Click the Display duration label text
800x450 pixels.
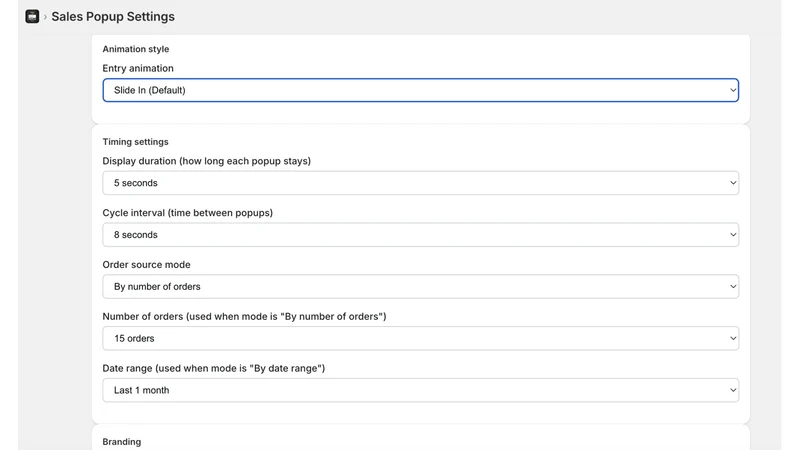pos(206,161)
